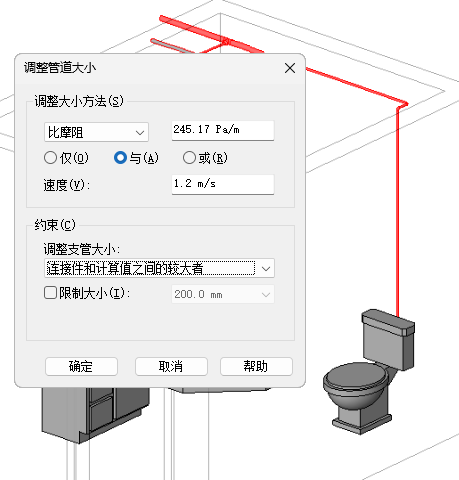Click the 帮助 button

[x=256, y=366]
